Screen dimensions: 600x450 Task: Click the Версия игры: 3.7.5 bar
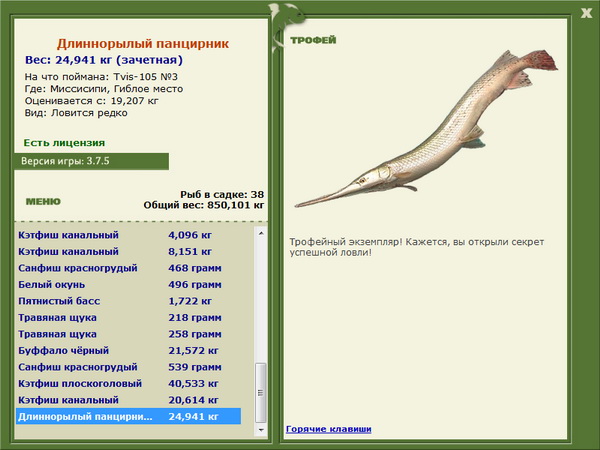91,161
